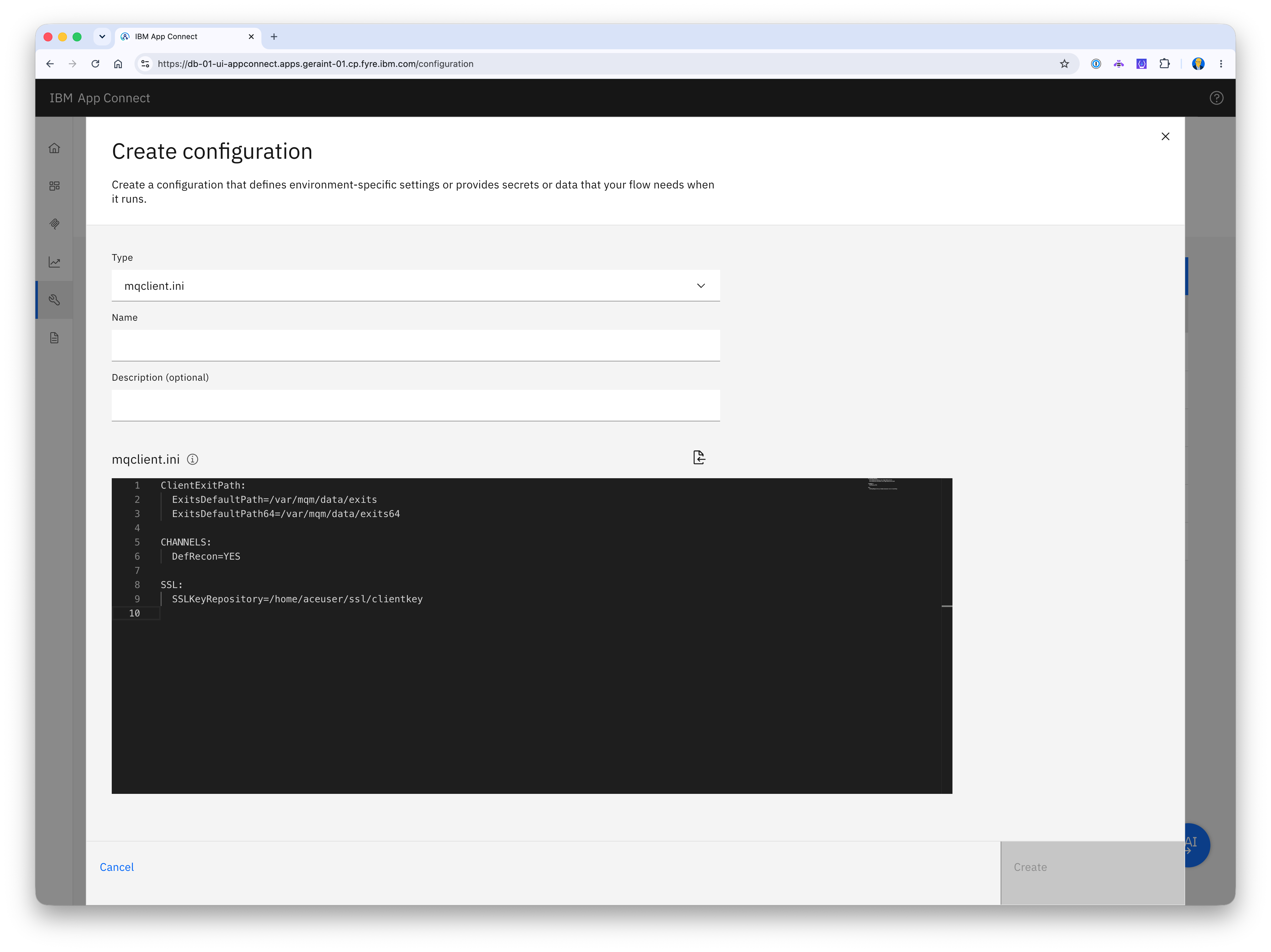This screenshot has height=952, width=1271.
Task: Close the IBM App Connect tab
Action: pyautogui.click(x=251, y=37)
